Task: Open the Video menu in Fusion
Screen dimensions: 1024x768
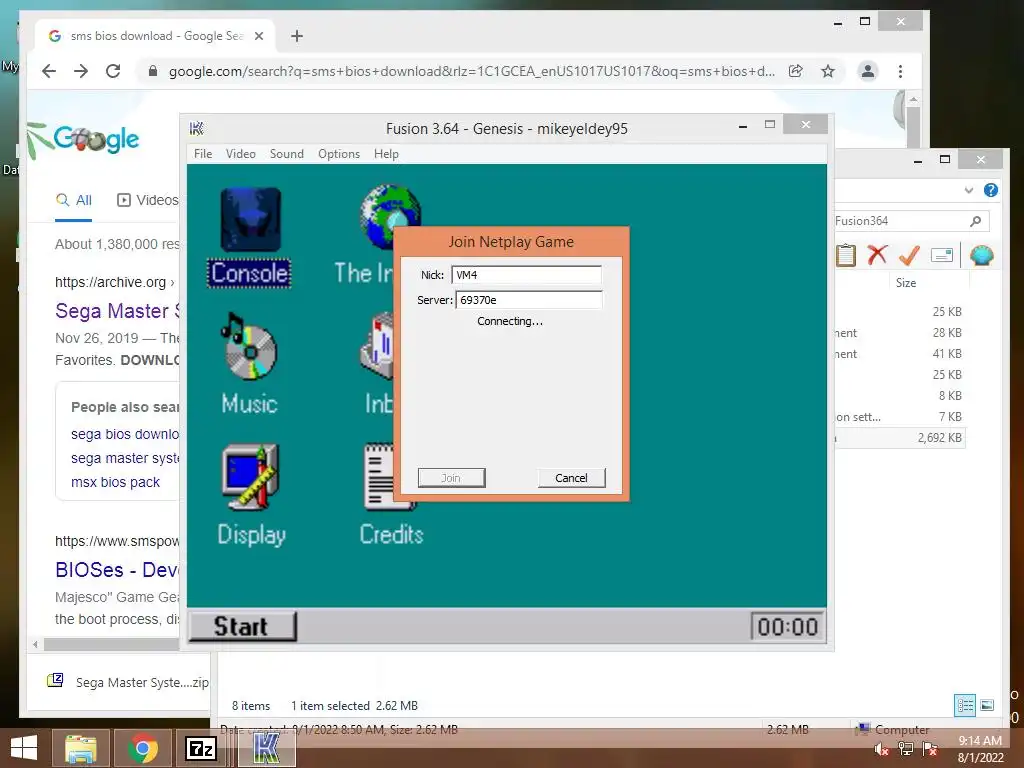Action: coord(240,153)
